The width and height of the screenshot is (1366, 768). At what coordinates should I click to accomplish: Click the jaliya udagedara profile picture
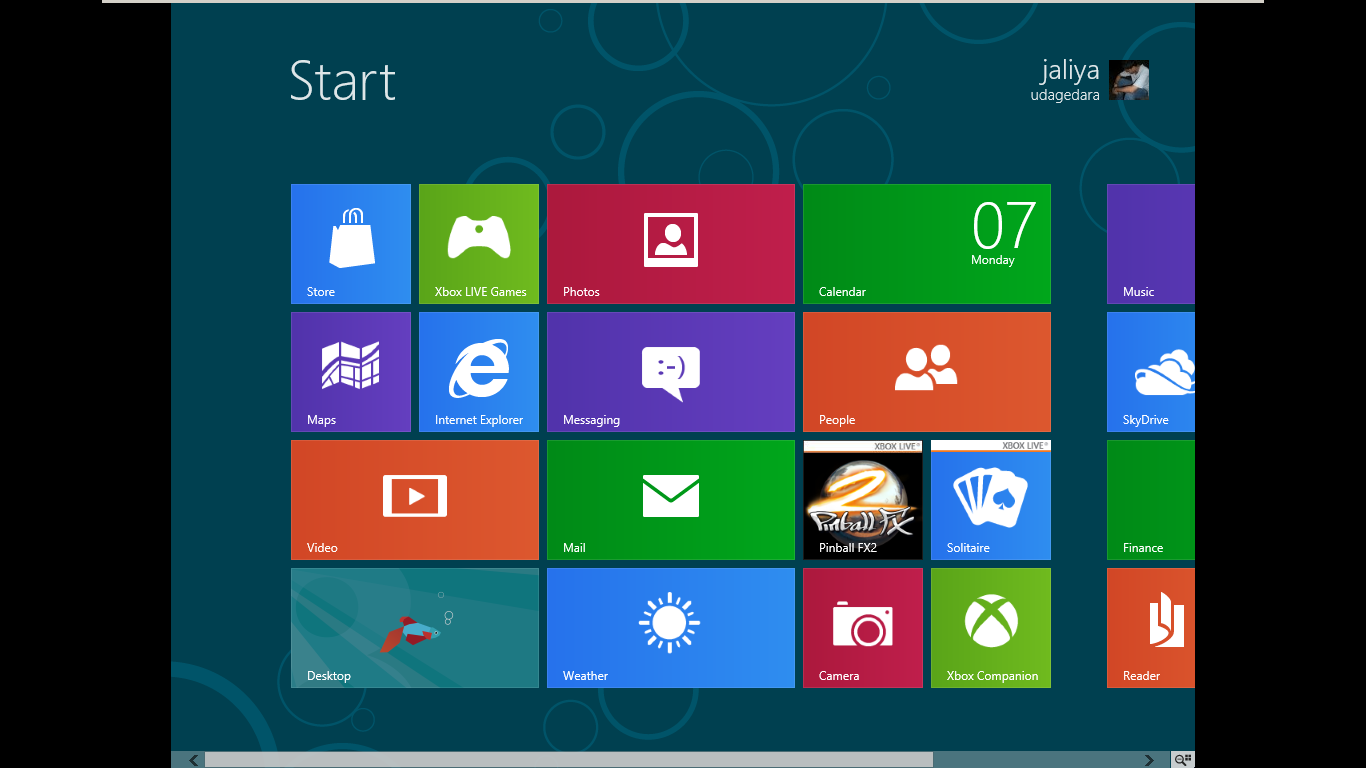click(x=1129, y=79)
